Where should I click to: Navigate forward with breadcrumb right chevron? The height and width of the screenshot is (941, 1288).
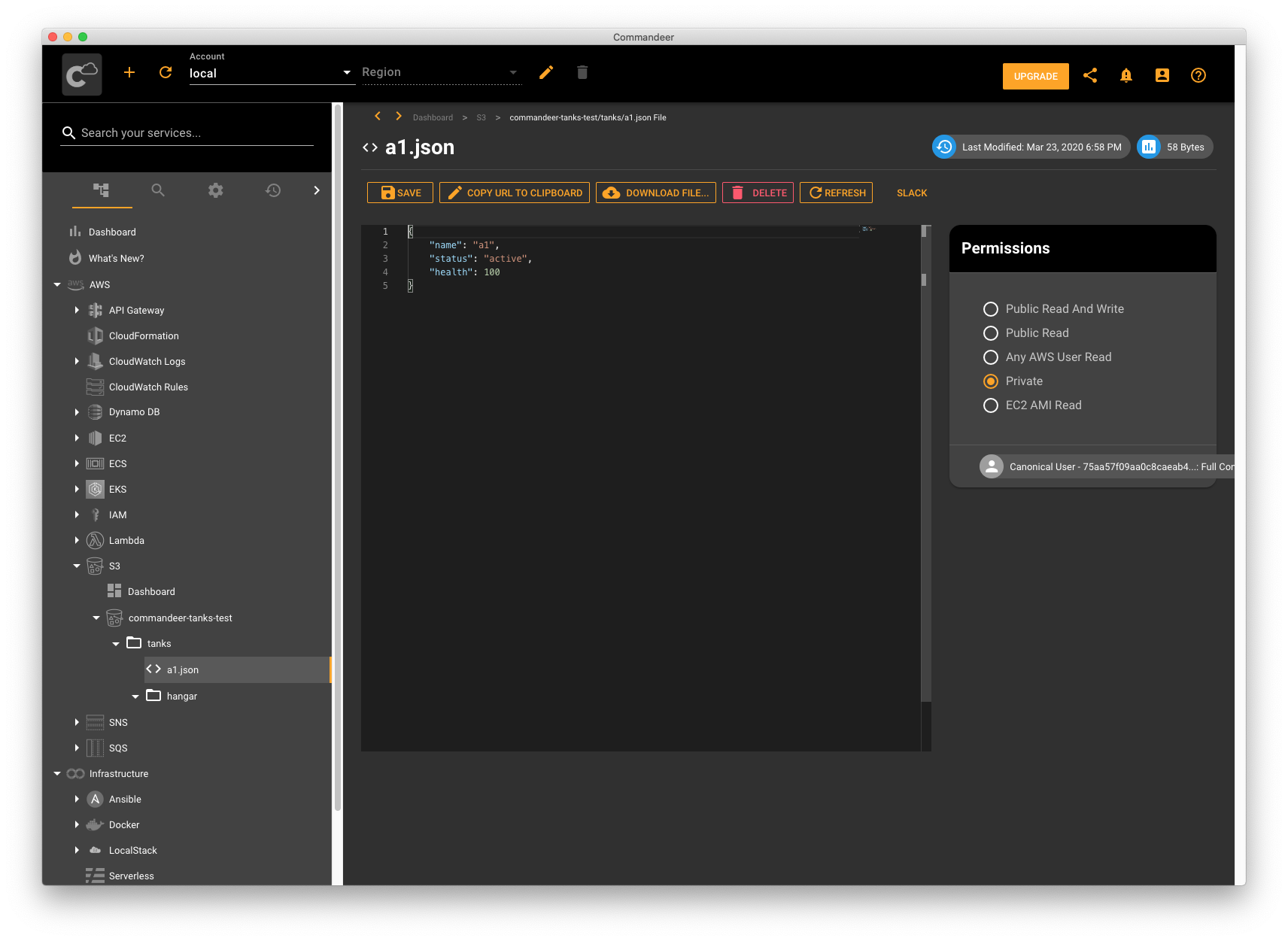pos(399,116)
